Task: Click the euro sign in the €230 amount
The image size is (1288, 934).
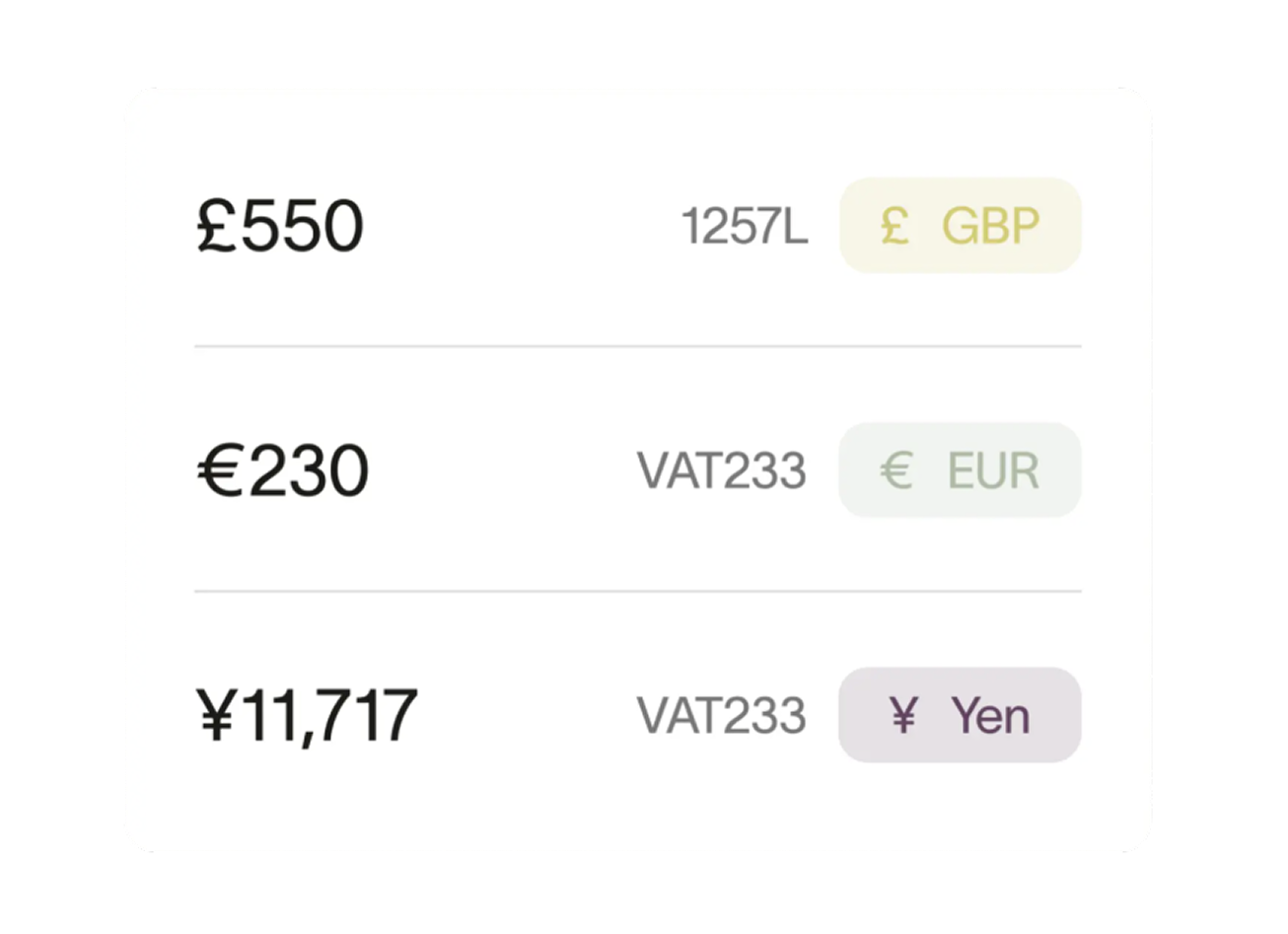Action: pos(219,470)
